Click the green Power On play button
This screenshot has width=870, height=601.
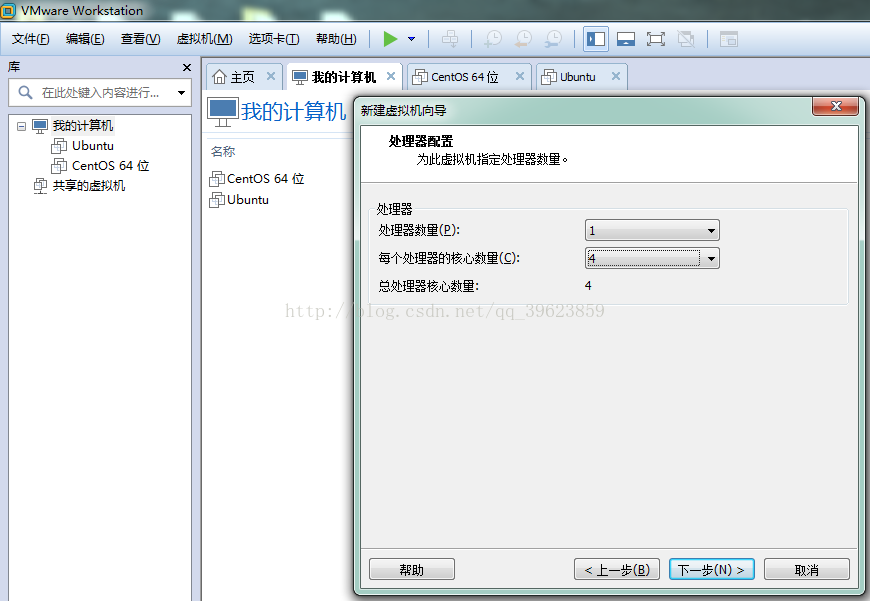[x=391, y=39]
